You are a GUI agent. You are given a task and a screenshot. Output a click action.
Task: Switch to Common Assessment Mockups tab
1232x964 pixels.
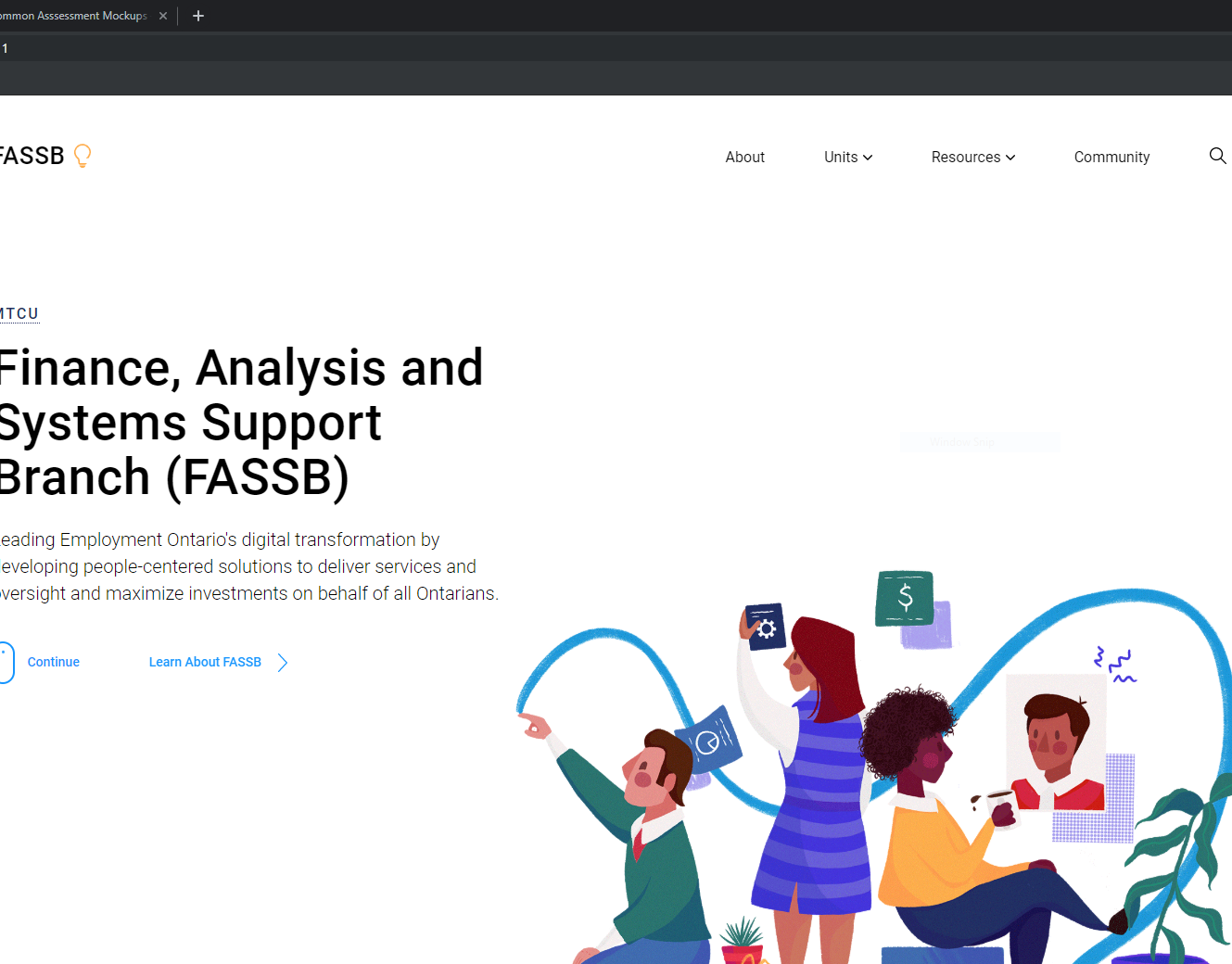[74, 16]
